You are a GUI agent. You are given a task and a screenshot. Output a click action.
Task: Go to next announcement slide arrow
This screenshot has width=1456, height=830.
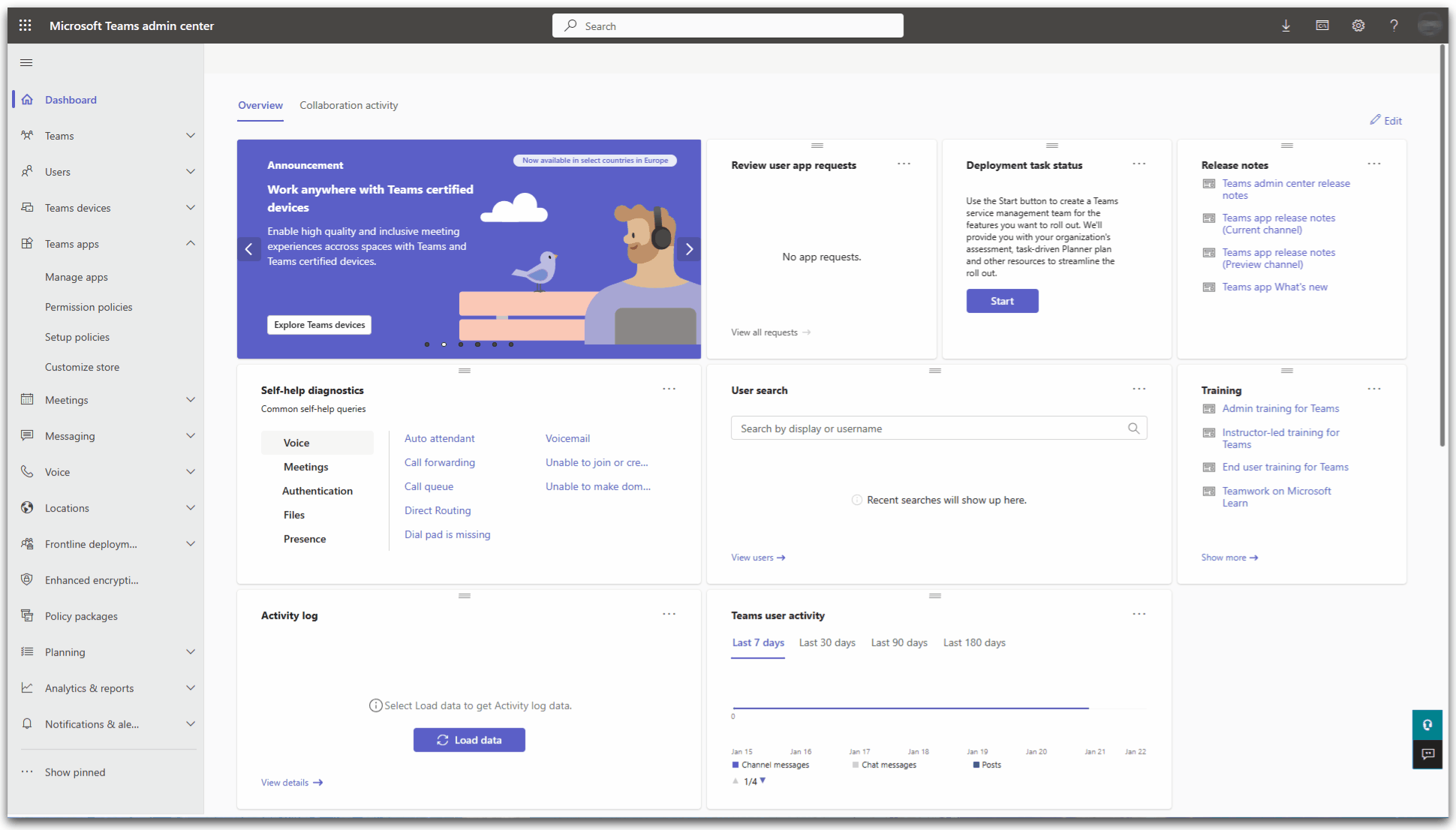point(689,249)
